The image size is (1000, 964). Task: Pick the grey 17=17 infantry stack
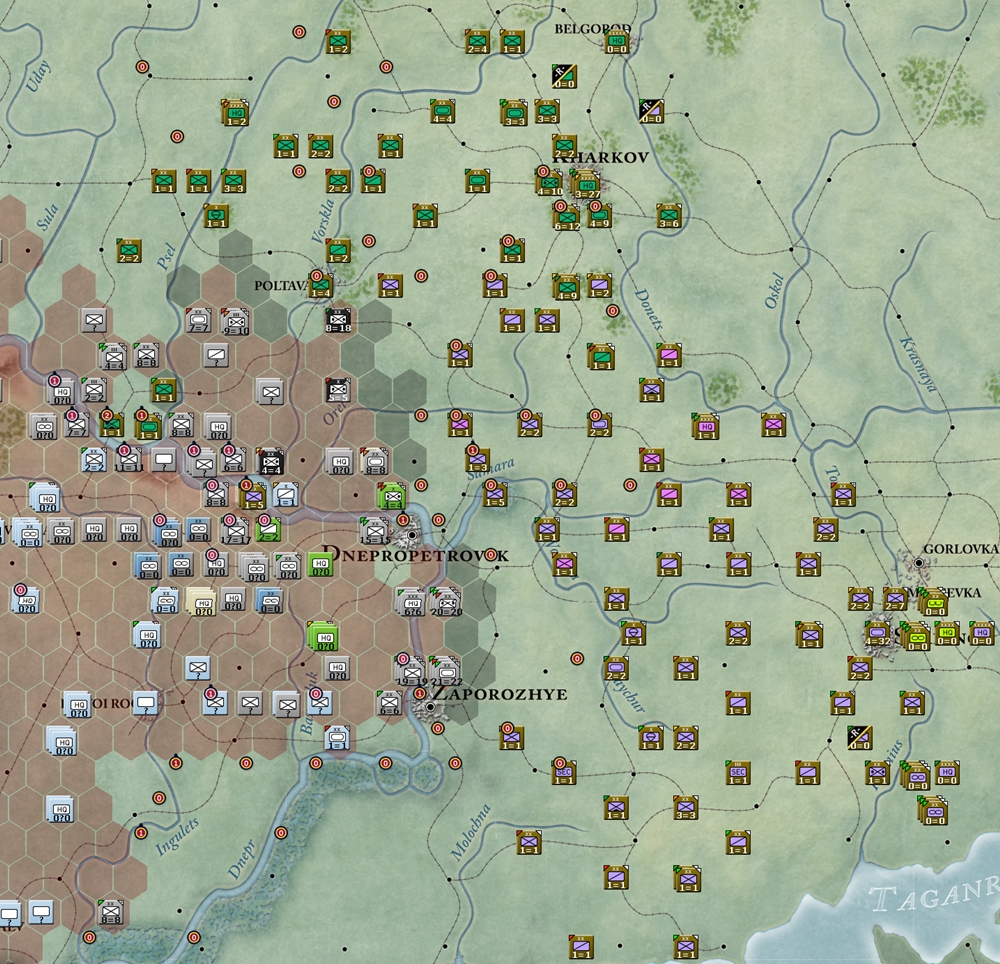(235, 530)
